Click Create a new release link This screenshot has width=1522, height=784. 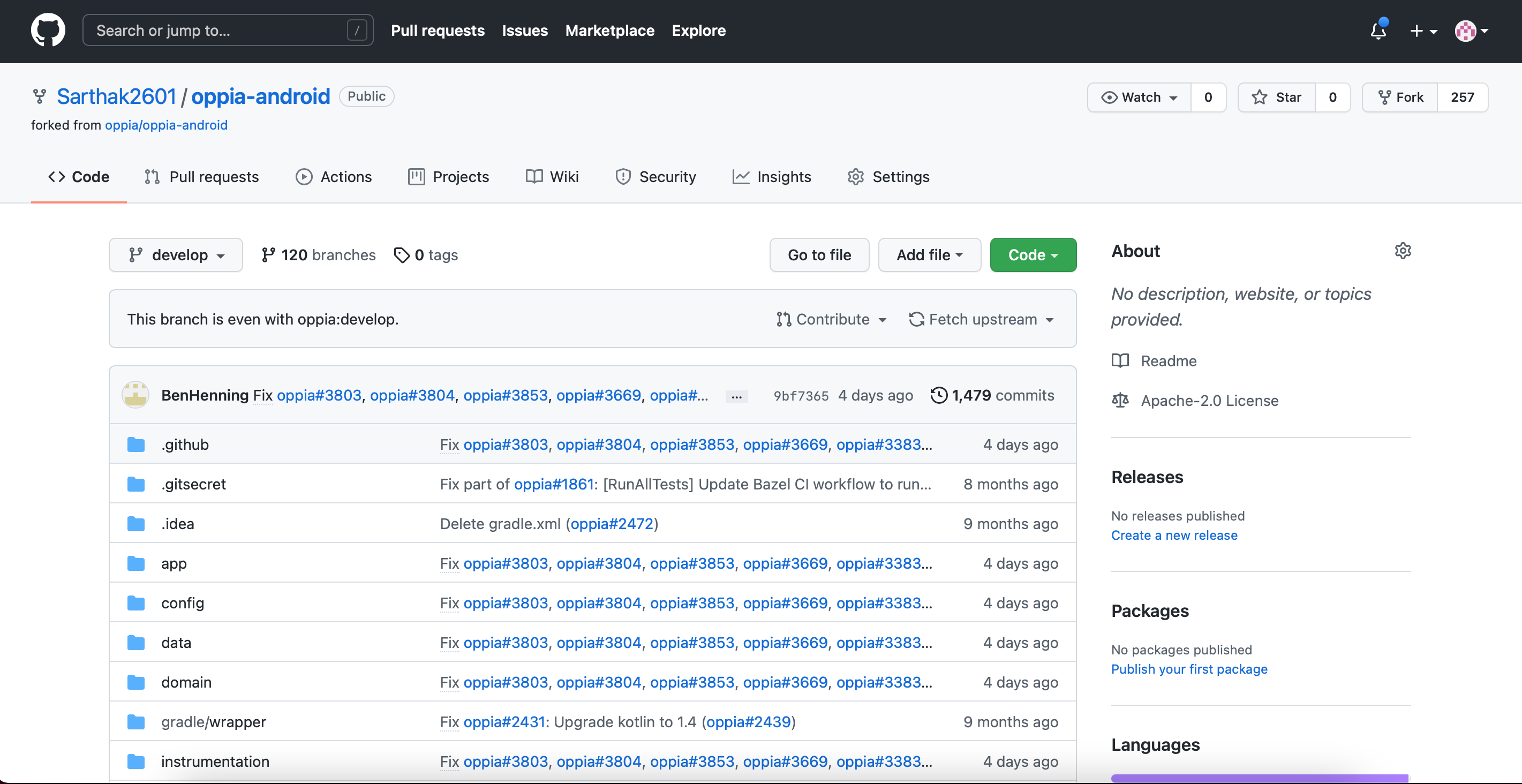(x=1174, y=534)
